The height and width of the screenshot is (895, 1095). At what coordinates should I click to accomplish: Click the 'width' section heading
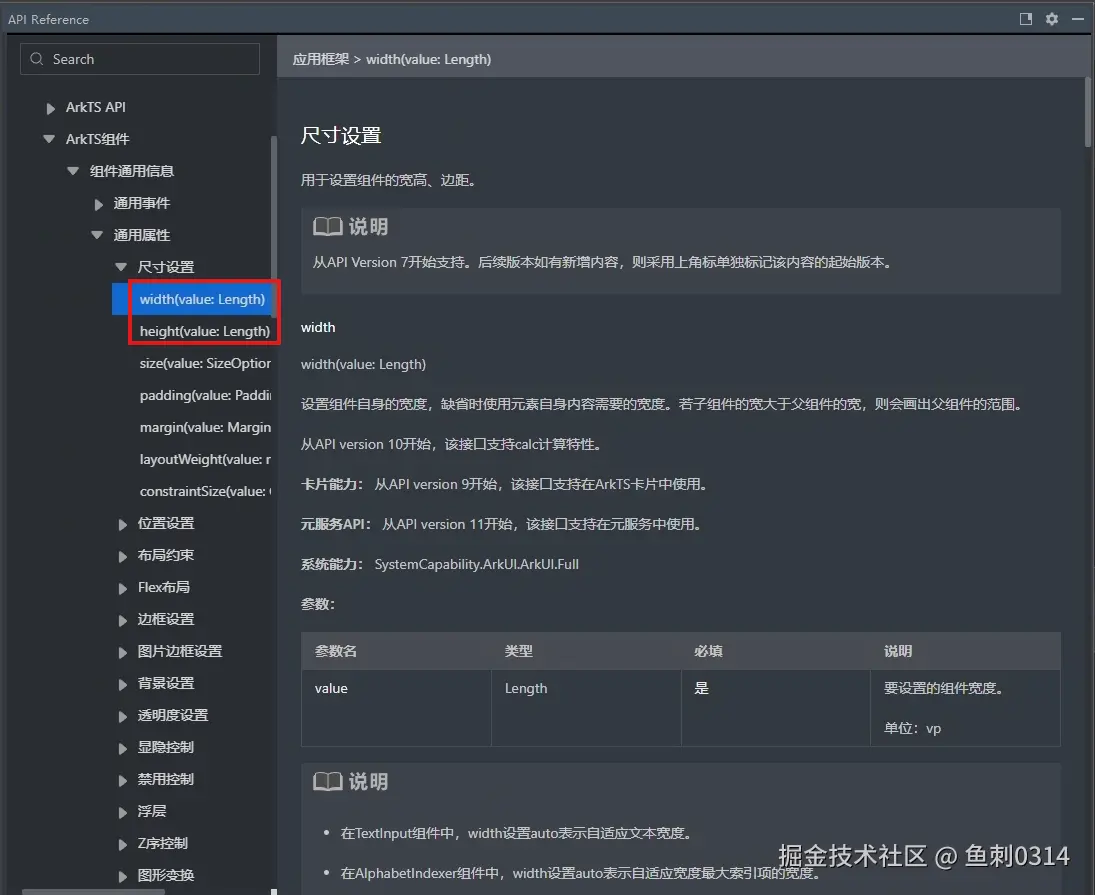click(318, 327)
